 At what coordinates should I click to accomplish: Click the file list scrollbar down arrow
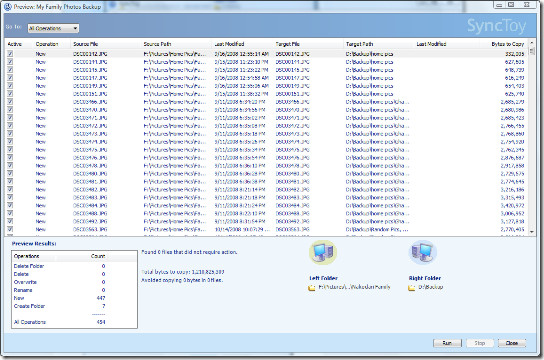[532, 232]
